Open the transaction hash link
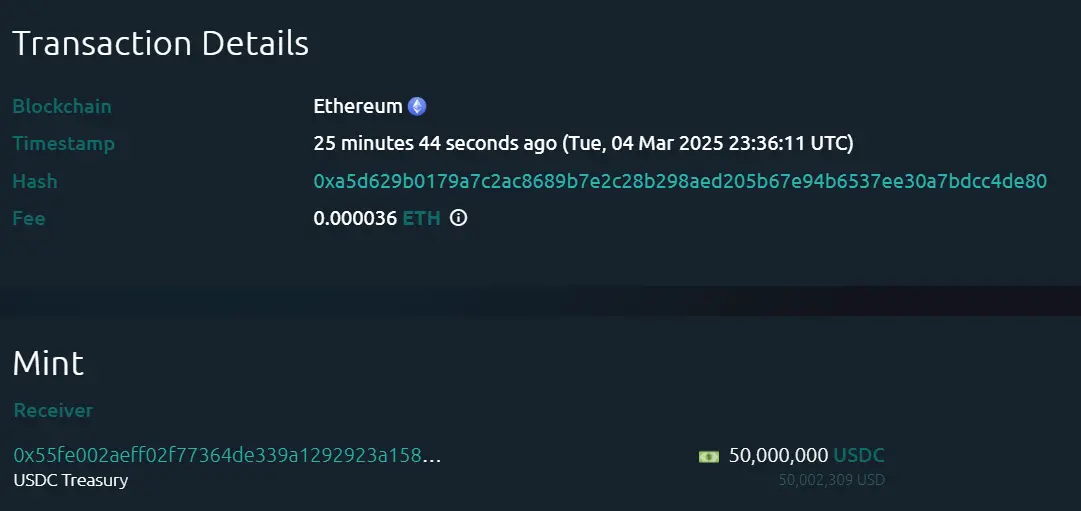The width and height of the screenshot is (1081, 511). click(x=680, y=181)
